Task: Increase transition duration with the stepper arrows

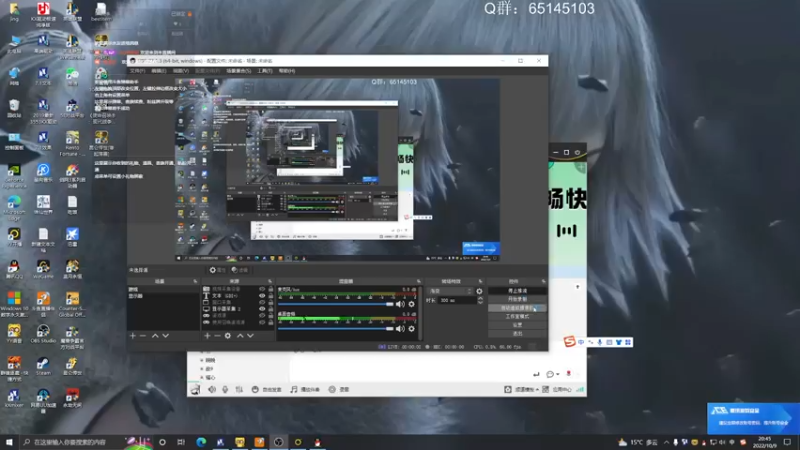Action: coord(480,298)
